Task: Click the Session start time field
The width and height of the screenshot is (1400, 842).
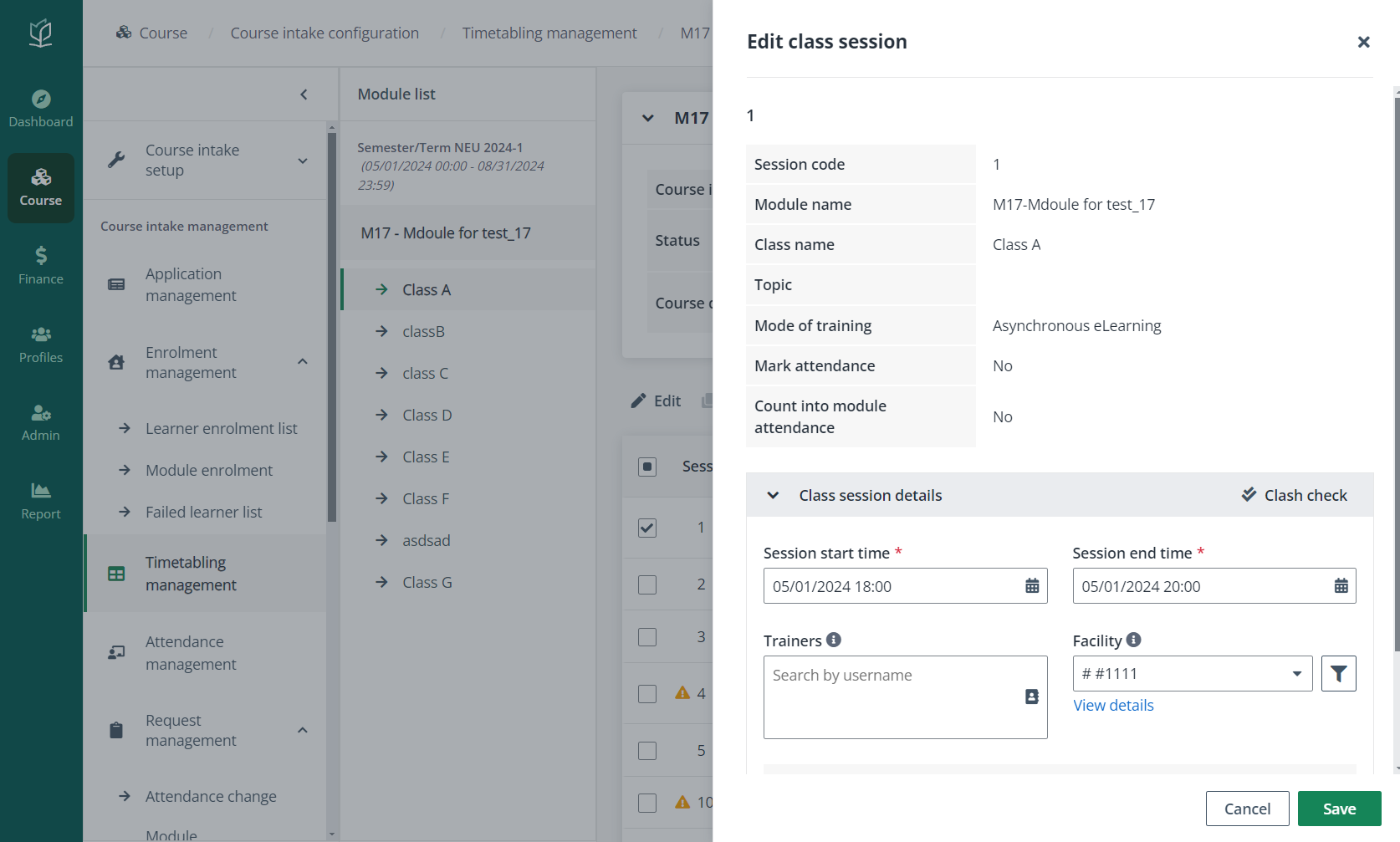Action: [x=905, y=586]
